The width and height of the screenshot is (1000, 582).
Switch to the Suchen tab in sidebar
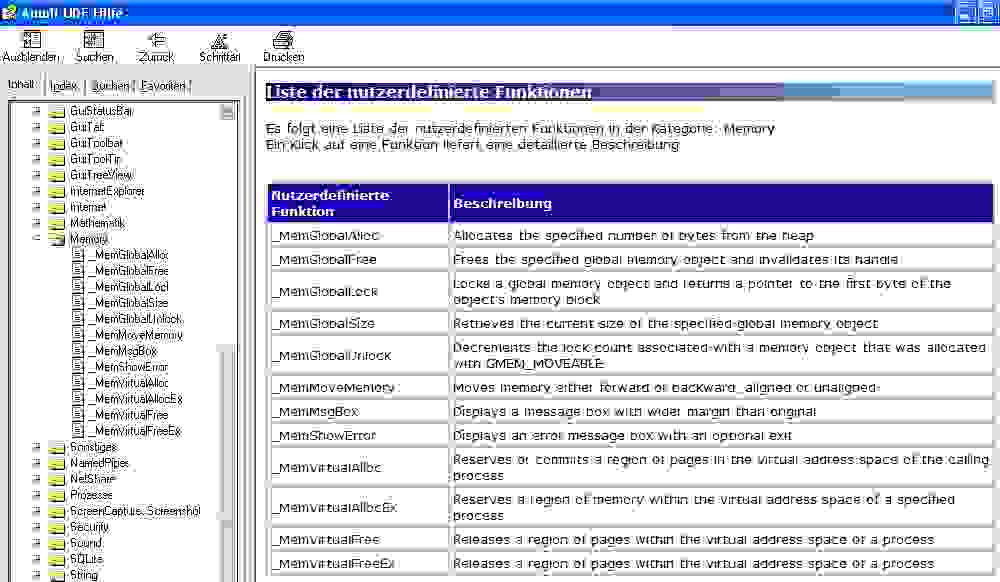click(110, 86)
